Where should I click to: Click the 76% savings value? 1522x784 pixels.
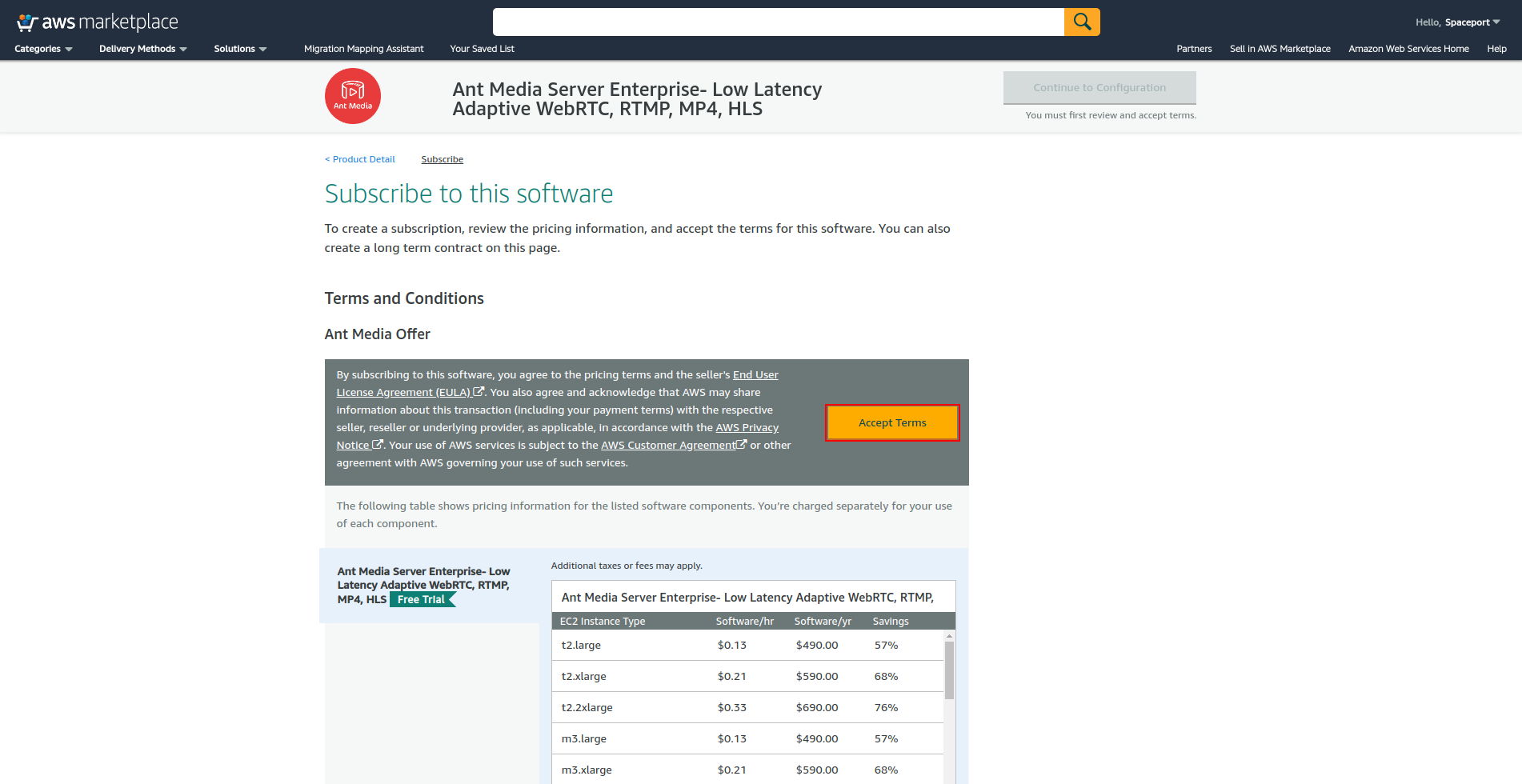point(886,707)
